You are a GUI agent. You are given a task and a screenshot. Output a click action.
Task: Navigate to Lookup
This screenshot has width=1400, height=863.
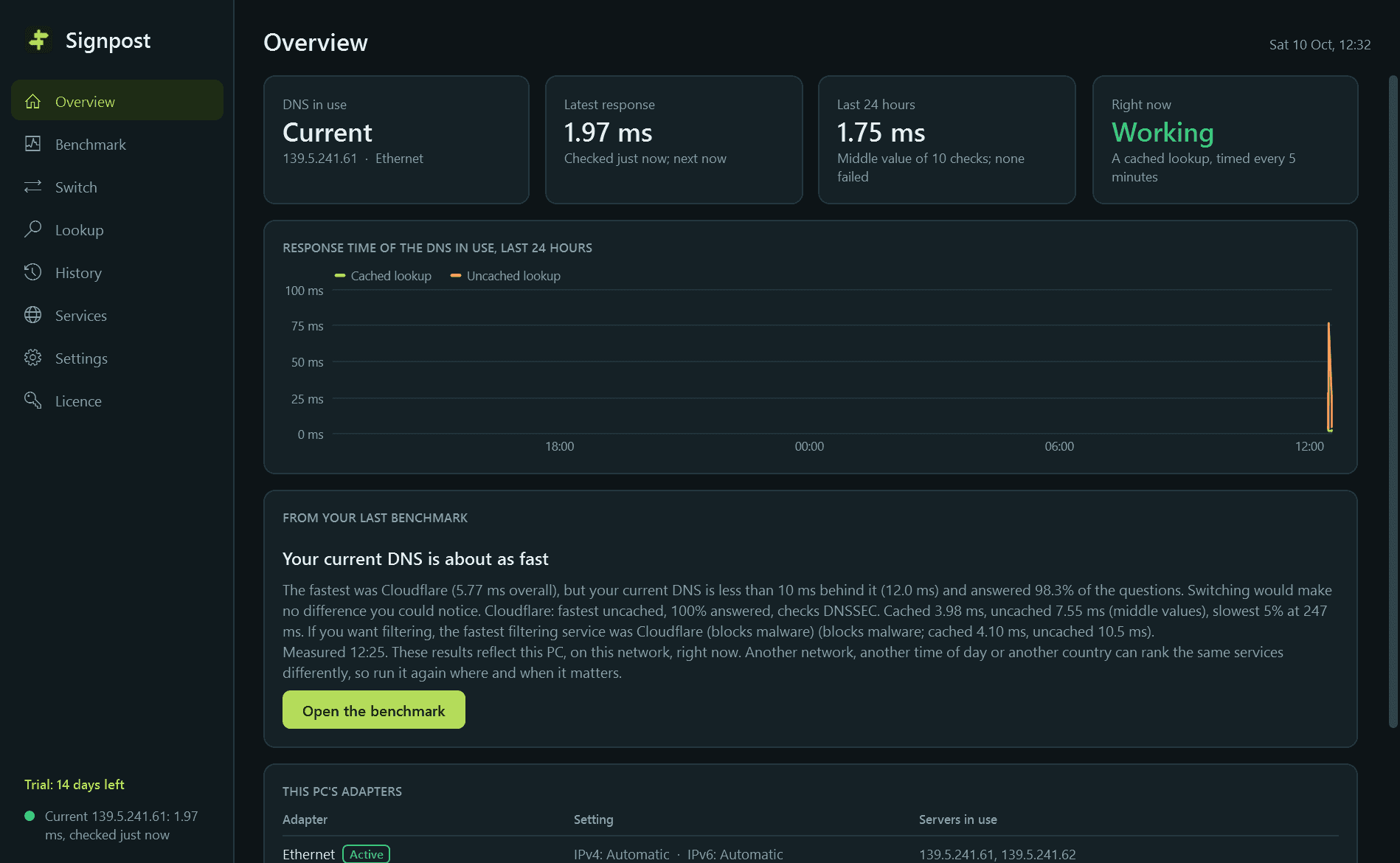click(117, 229)
